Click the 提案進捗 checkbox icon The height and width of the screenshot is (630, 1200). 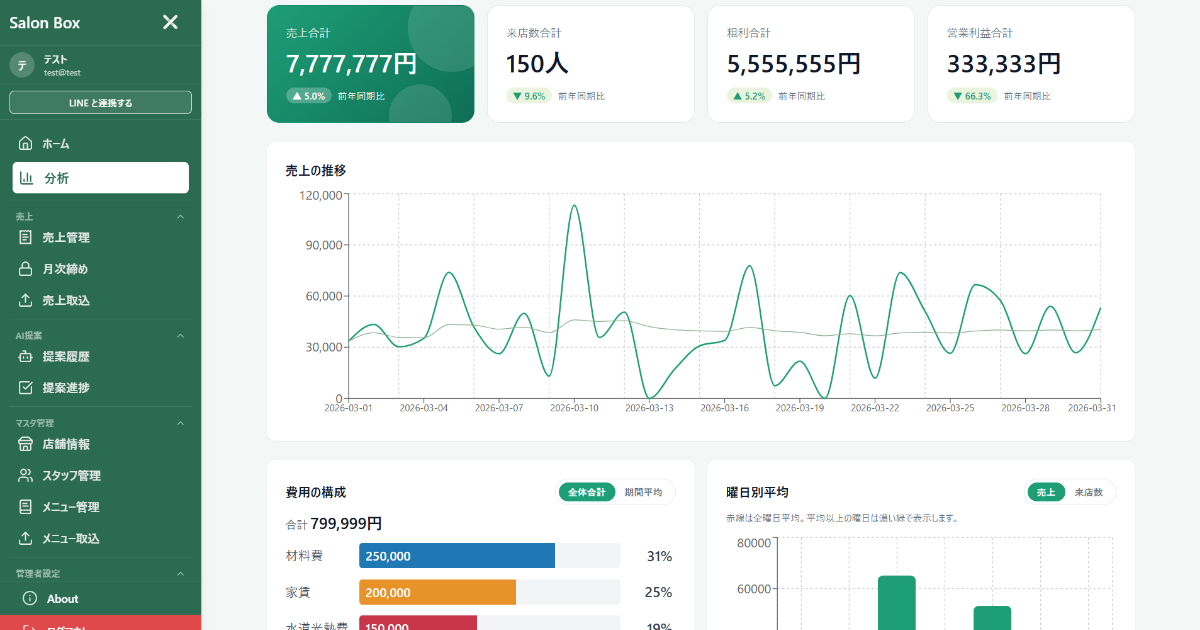26,388
